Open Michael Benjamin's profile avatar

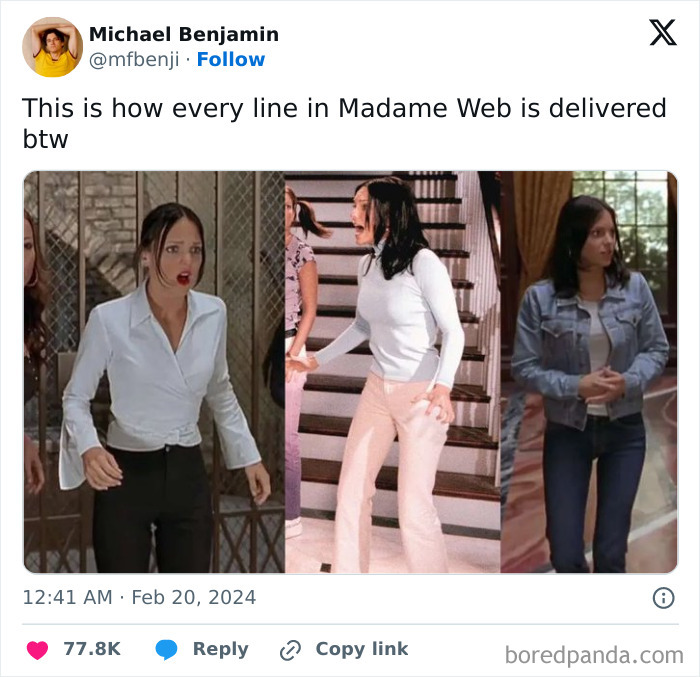pos(53,47)
